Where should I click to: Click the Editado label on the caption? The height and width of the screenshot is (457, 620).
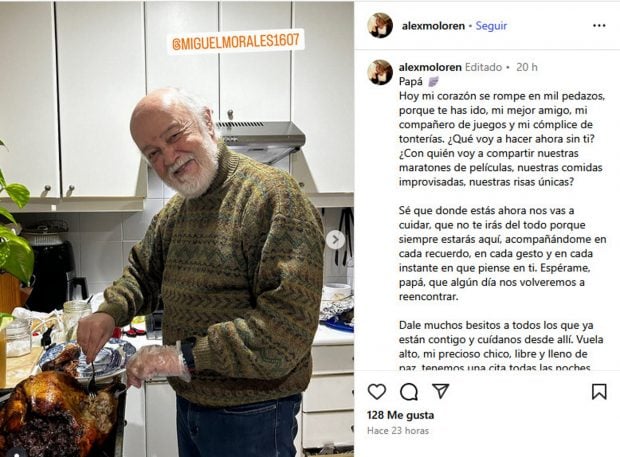[x=483, y=67]
